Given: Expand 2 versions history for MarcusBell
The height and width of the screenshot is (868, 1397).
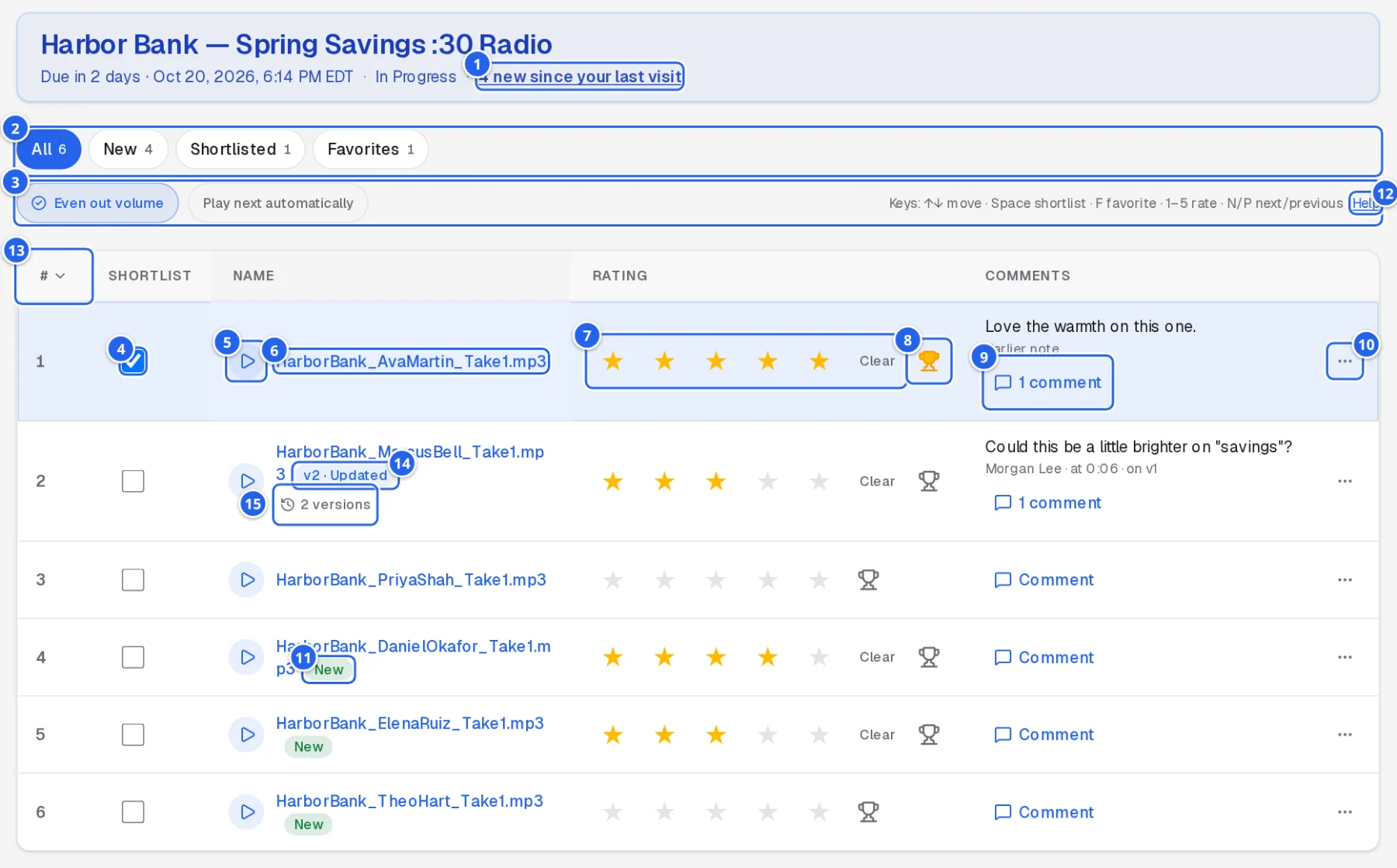Looking at the screenshot, I should click(x=325, y=505).
